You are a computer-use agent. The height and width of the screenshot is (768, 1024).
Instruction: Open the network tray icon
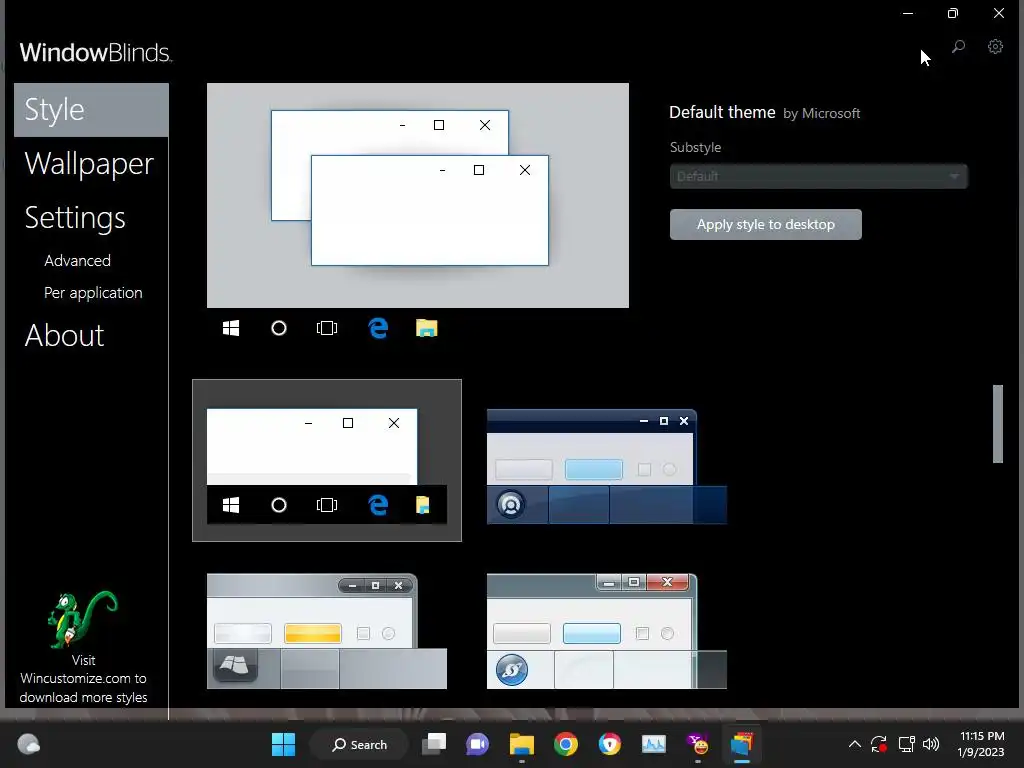pos(906,744)
